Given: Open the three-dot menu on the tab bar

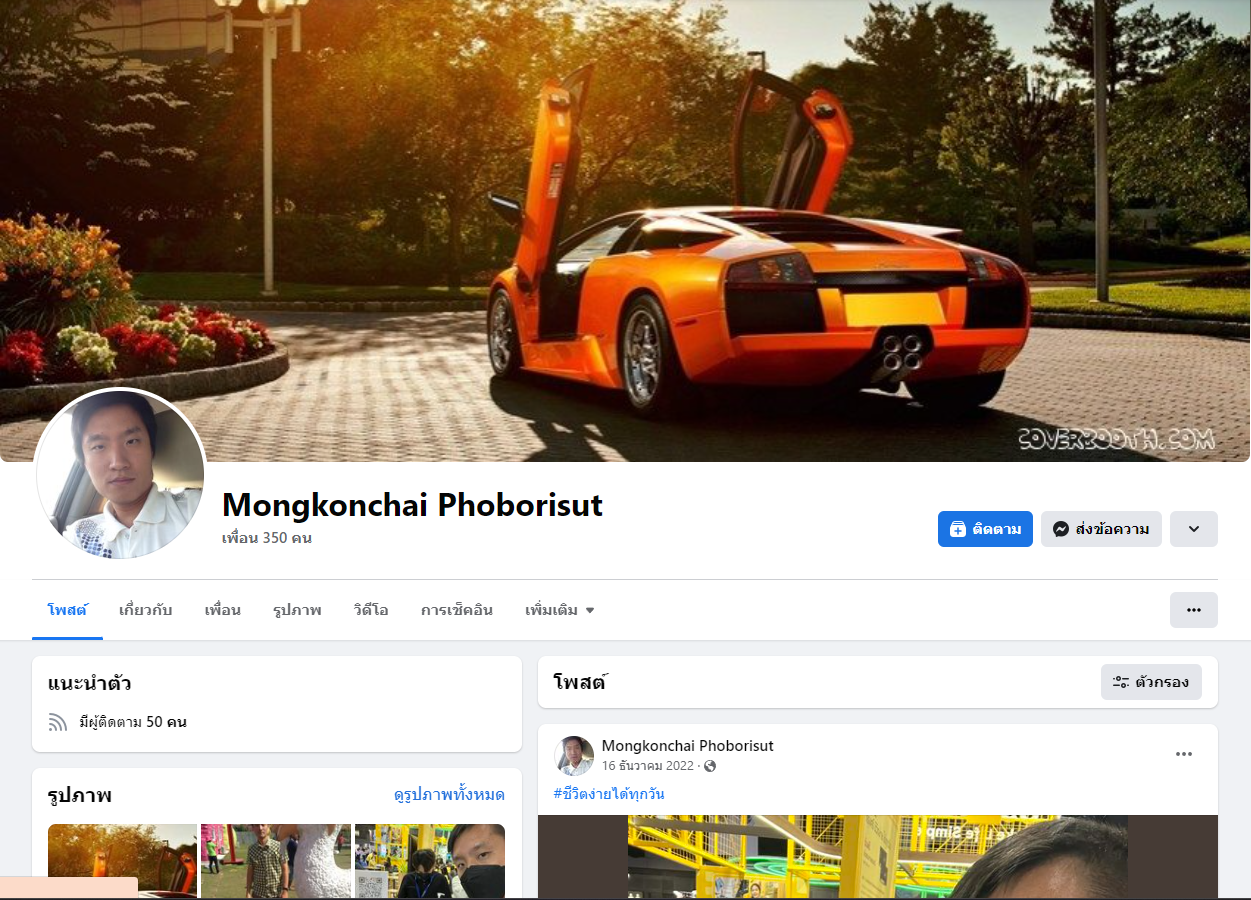Looking at the screenshot, I should (x=1194, y=610).
